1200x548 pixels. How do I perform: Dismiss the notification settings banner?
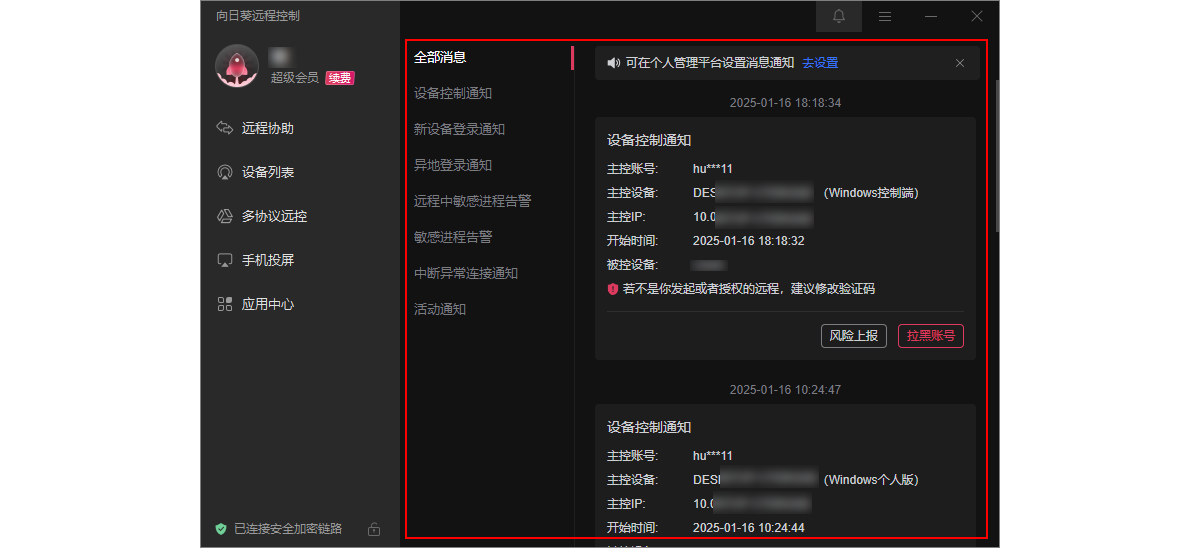tap(960, 62)
